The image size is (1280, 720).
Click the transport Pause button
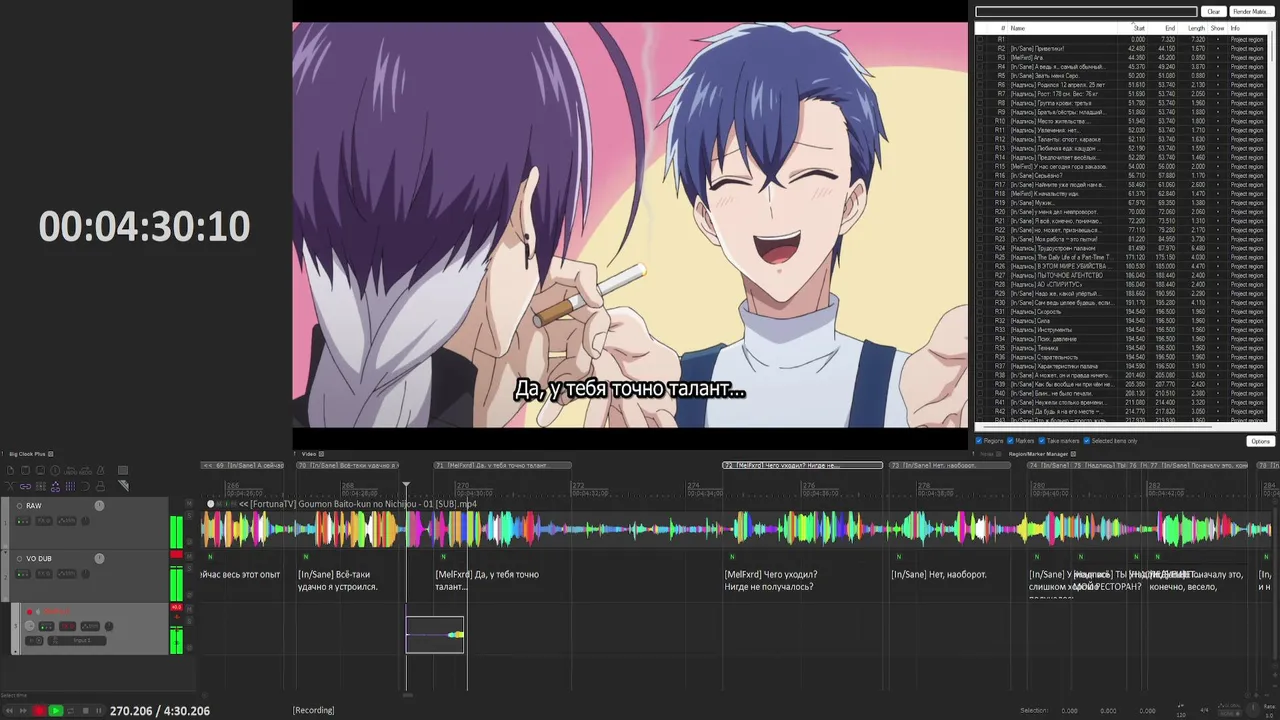point(99,710)
